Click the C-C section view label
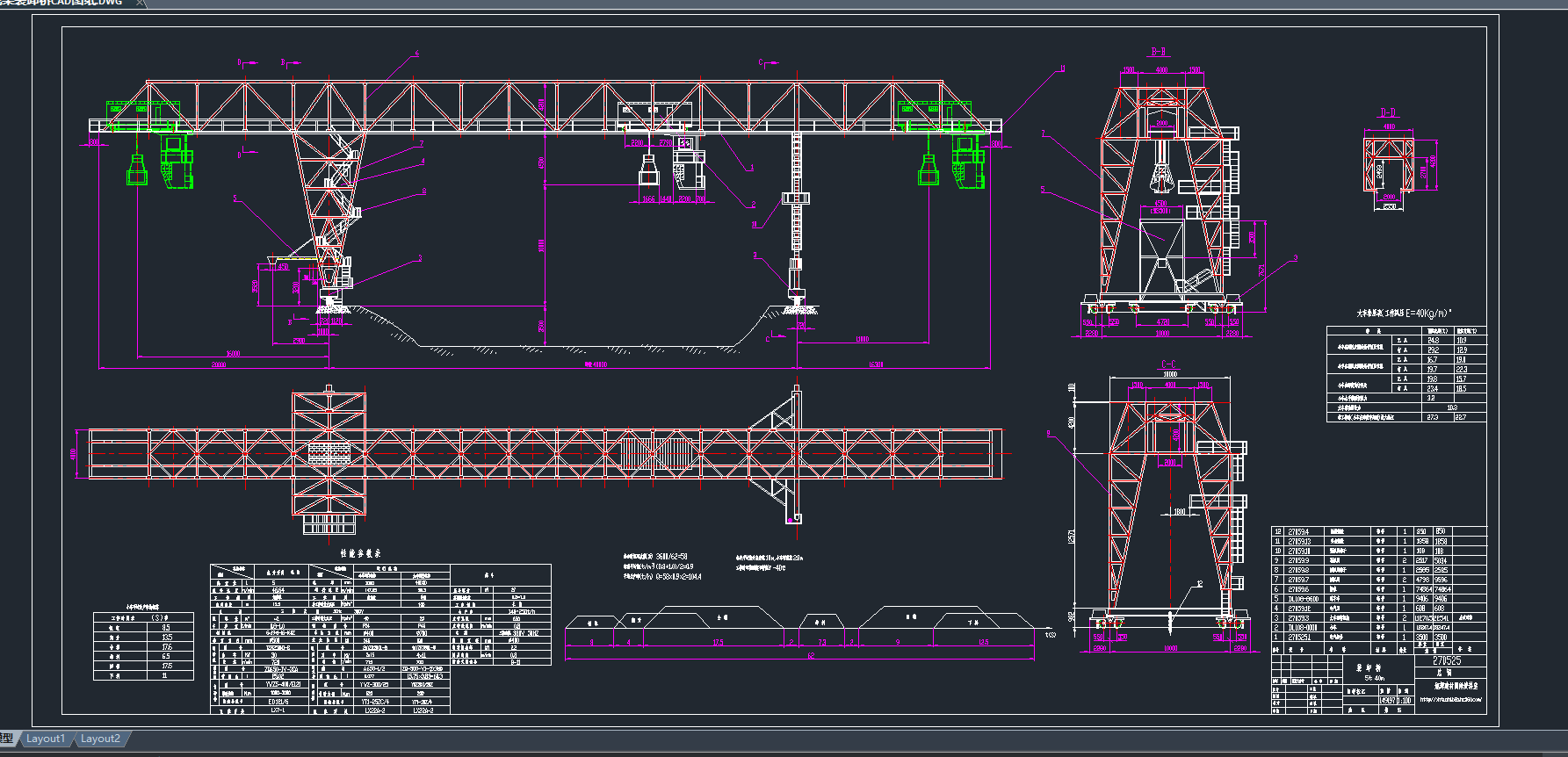Image resolution: width=1568 pixels, height=757 pixels. coord(1168,364)
